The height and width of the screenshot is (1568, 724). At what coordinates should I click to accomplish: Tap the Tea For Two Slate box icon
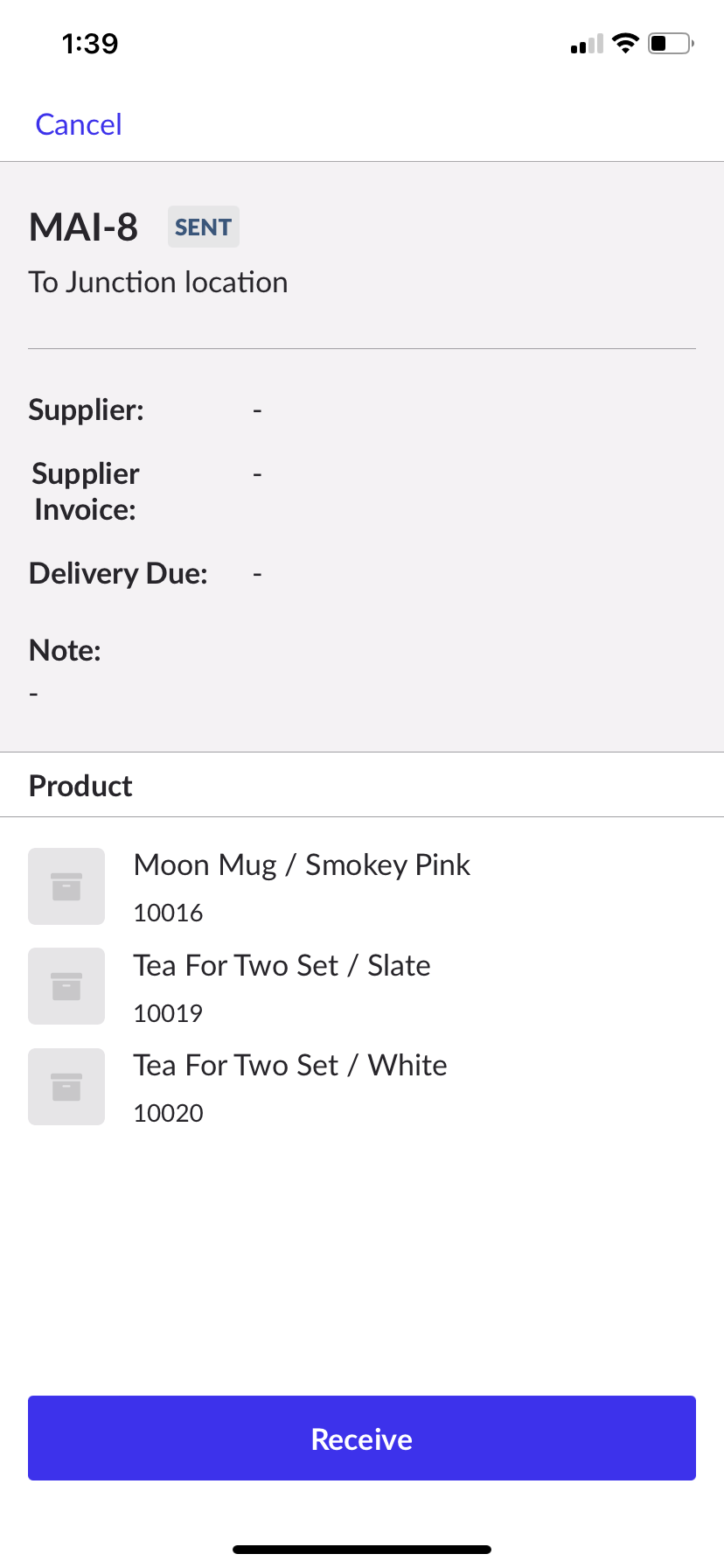click(66, 986)
